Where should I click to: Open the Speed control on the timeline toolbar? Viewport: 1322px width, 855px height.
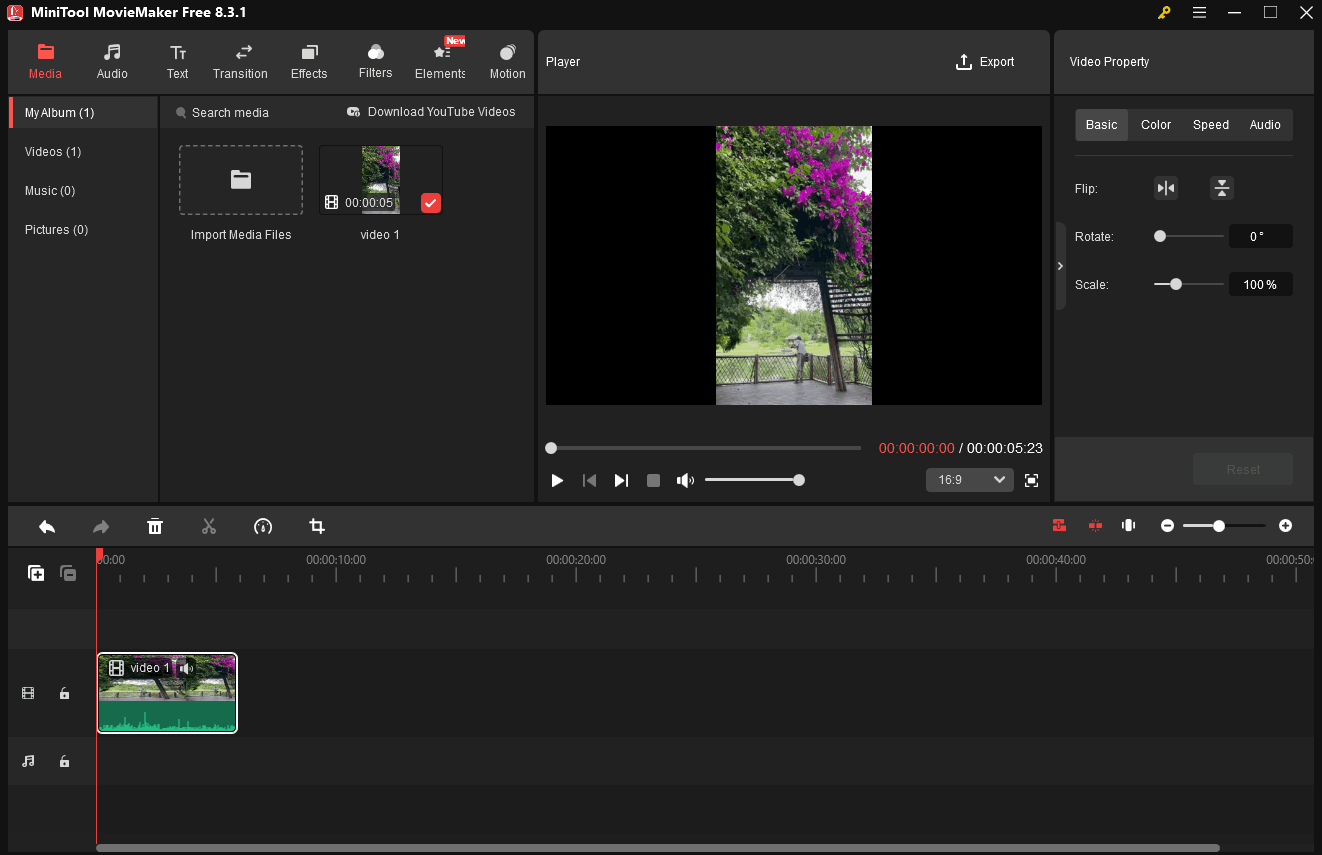pyautogui.click(x=263, y=526)
